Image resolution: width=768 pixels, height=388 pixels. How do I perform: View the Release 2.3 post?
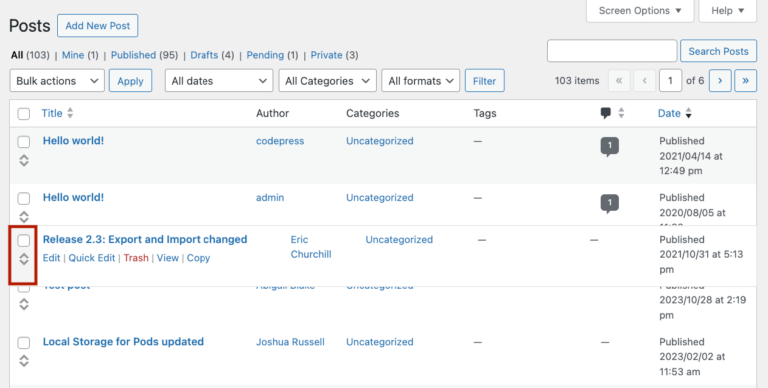pyautogui.click(x=168, y=258)
